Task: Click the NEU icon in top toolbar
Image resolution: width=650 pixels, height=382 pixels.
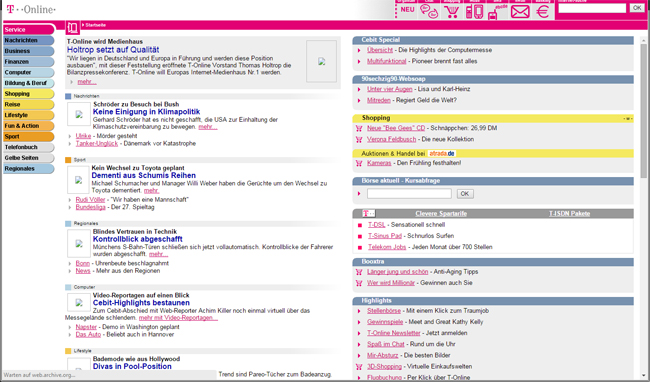Action: (x=407, y=10)
